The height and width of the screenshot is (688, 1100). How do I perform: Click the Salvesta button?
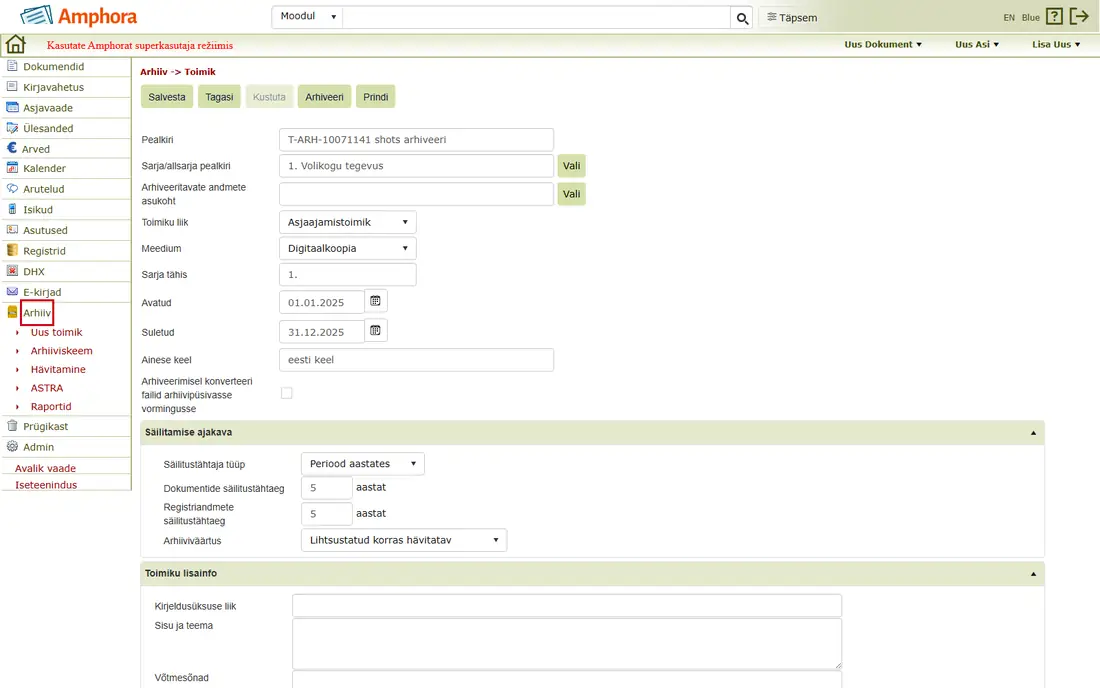(x=167, y=97)
